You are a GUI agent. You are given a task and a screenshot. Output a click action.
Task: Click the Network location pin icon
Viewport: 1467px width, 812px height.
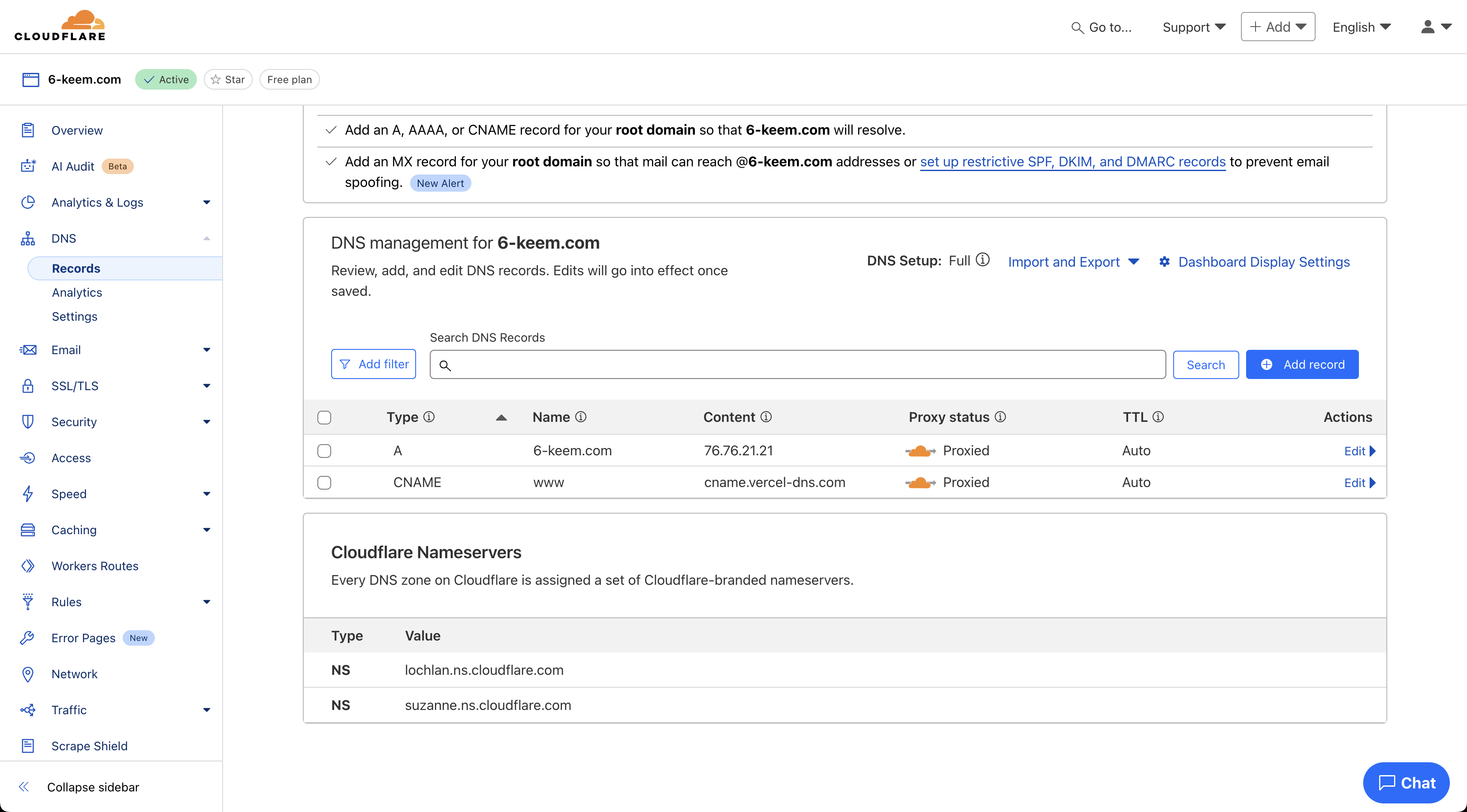pyautogui.click(x=28, y=674)
